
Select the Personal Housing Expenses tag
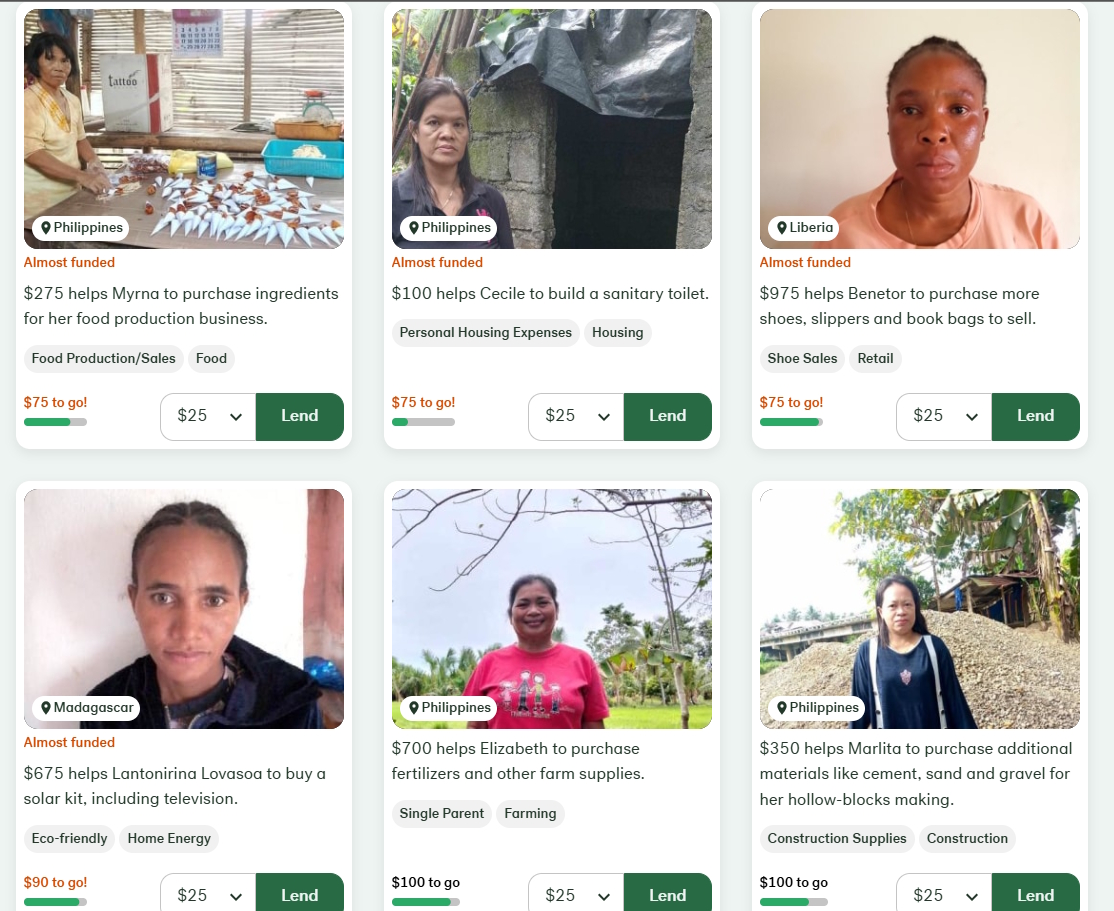pos(485,333)
